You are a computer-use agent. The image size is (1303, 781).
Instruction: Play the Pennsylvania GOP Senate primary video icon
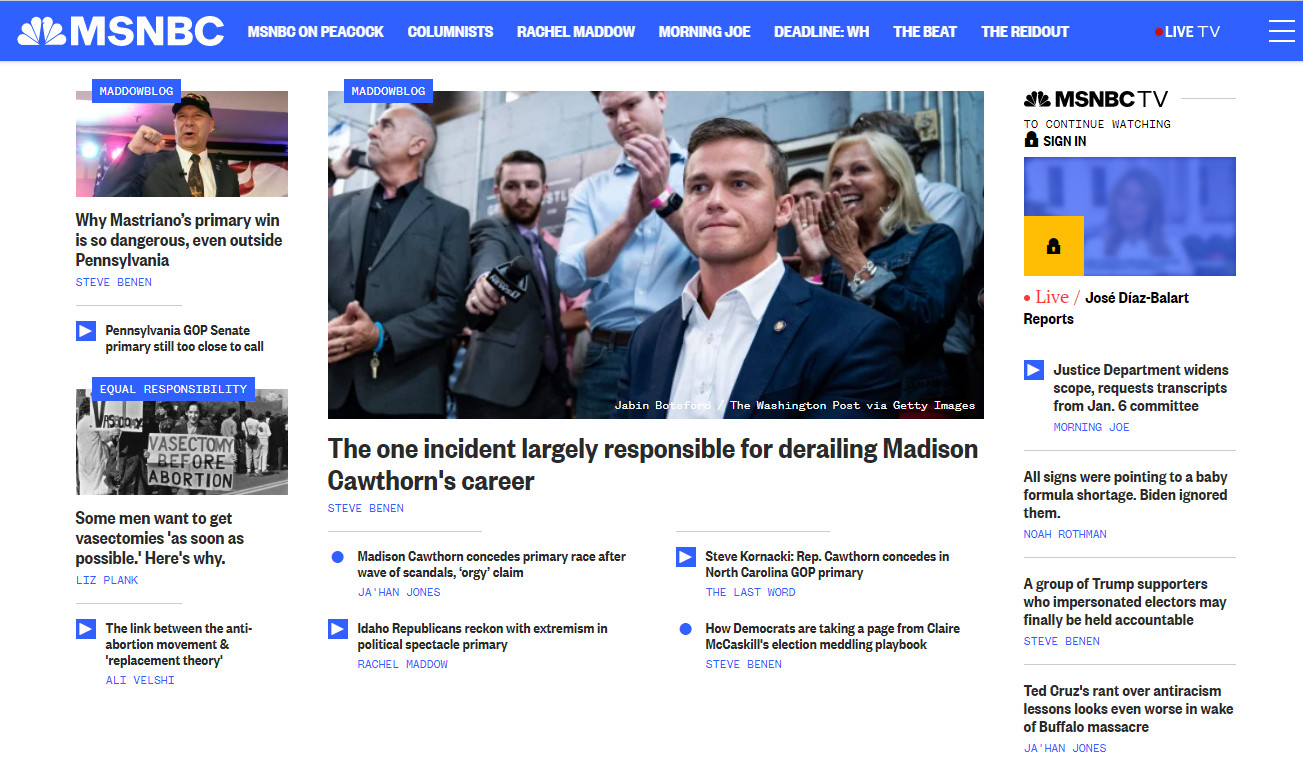pyautogui.click(x=86, y=331)
